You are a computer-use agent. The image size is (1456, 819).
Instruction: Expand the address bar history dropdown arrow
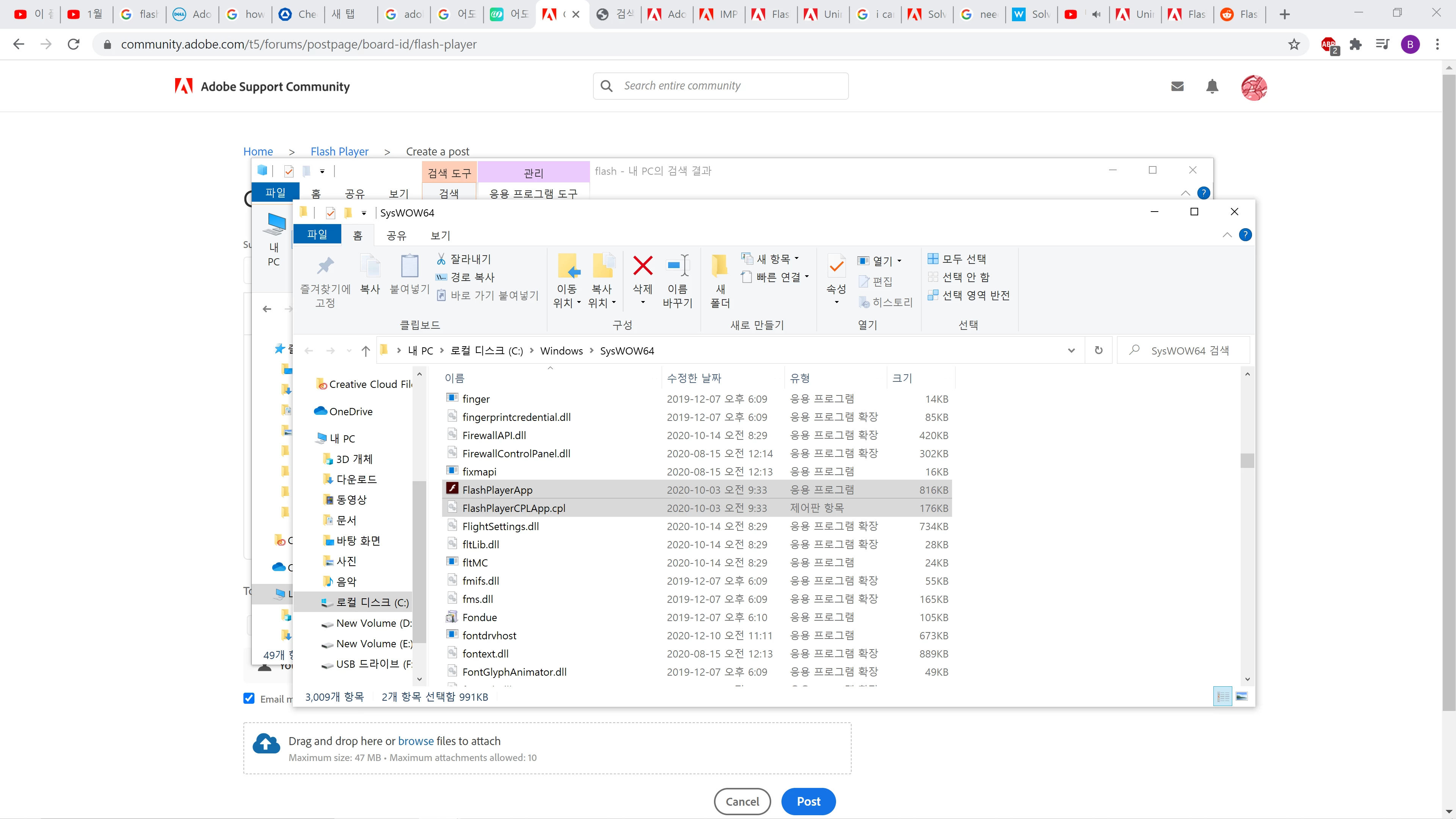(1071, 350)
